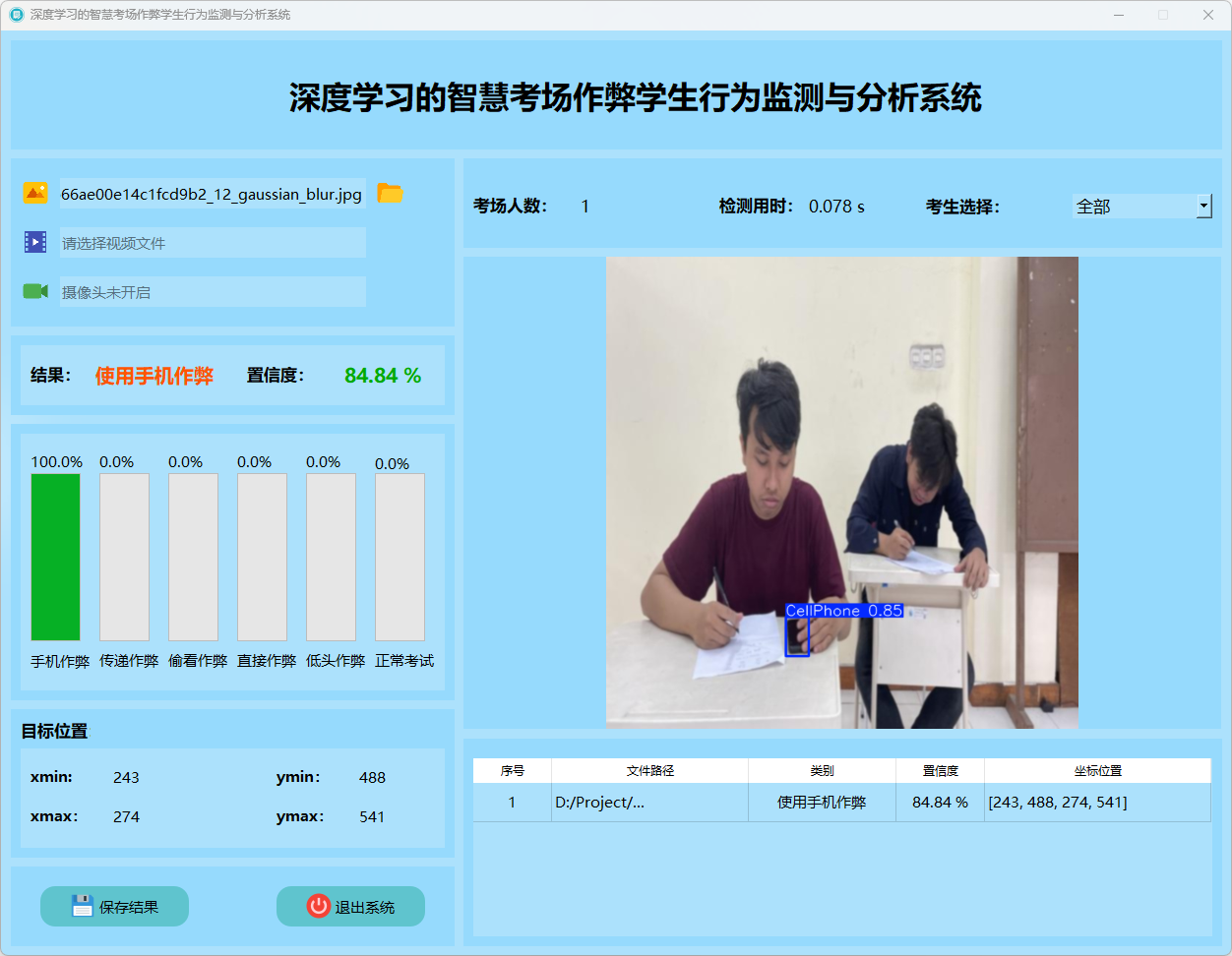Click the 摄像头未开启 field
This screenshot has width=1232, height=956.
tap(212, 292)
